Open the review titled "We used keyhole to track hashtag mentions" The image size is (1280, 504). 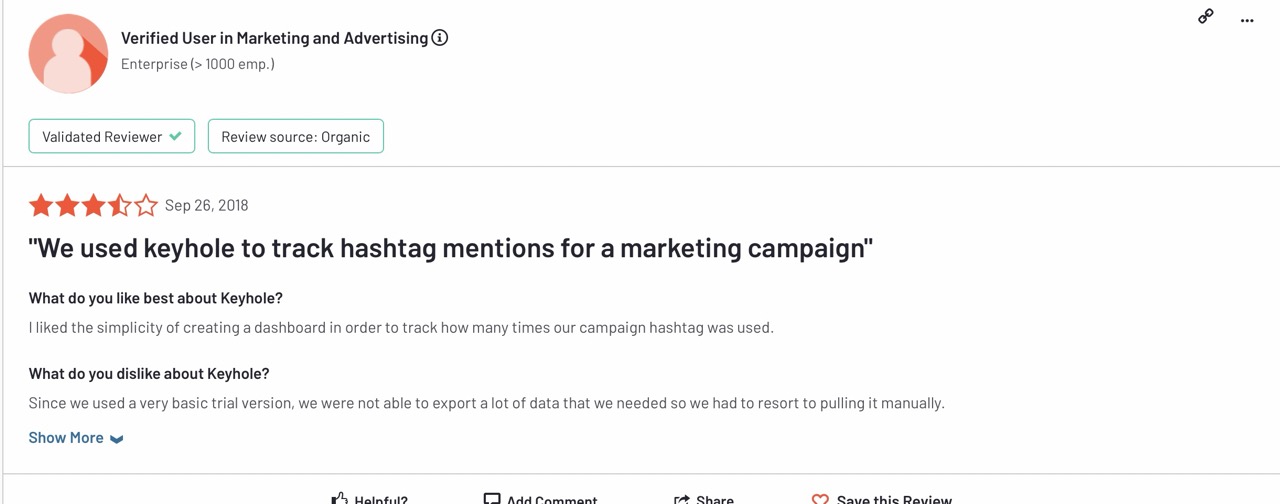(x=450, y=248)
